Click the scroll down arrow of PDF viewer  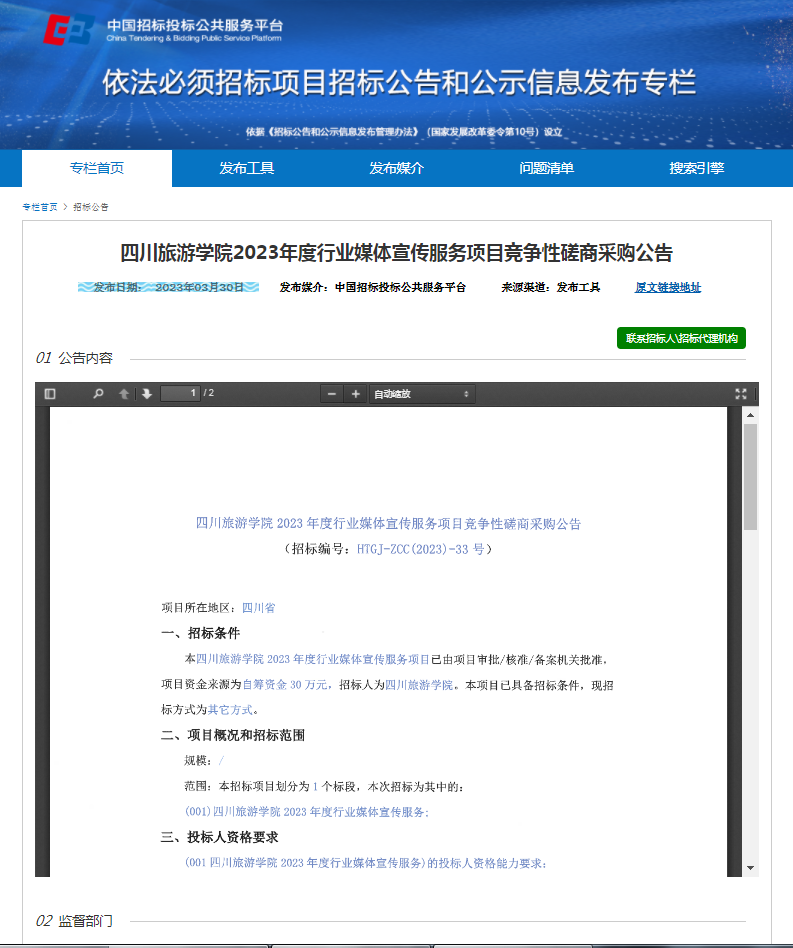tap(750, 868)
